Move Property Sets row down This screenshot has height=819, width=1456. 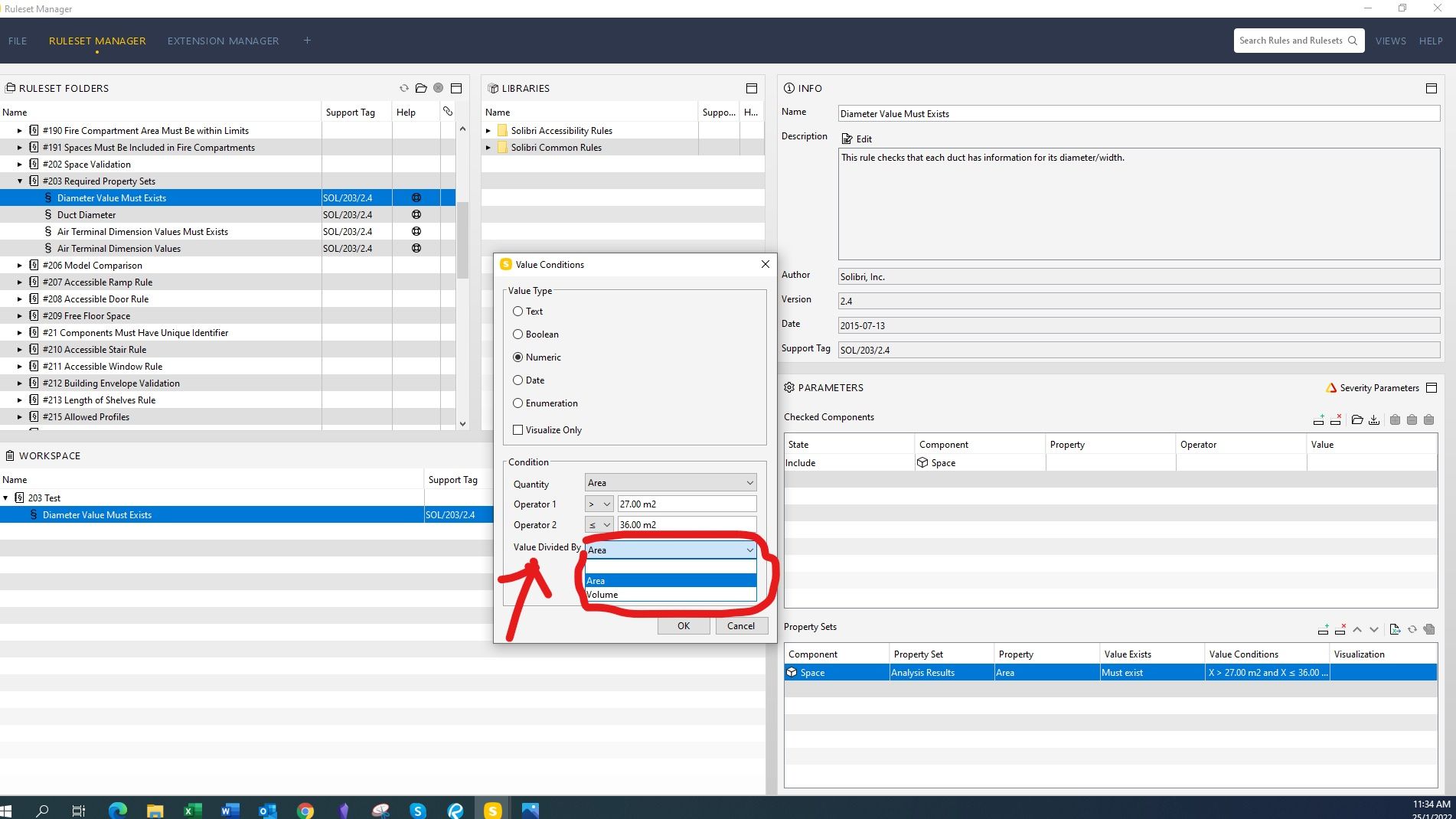1374,629
